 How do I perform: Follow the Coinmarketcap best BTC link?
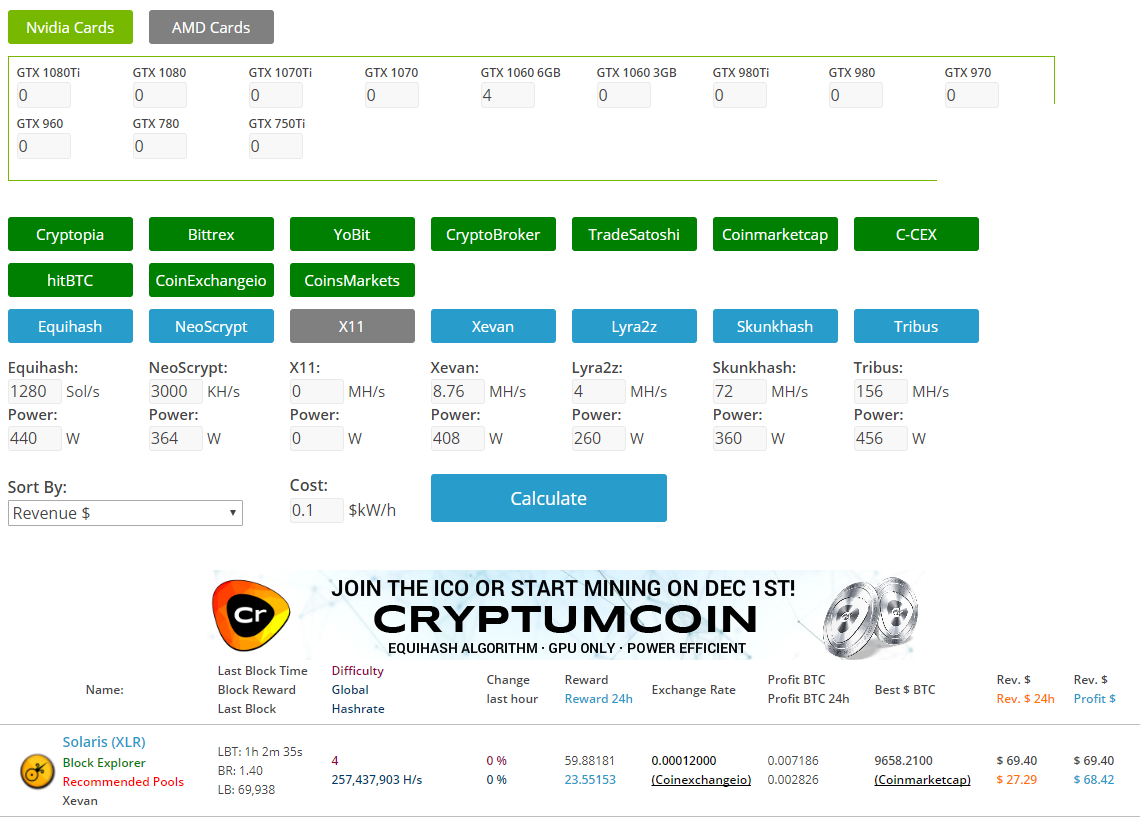(922, 780)
